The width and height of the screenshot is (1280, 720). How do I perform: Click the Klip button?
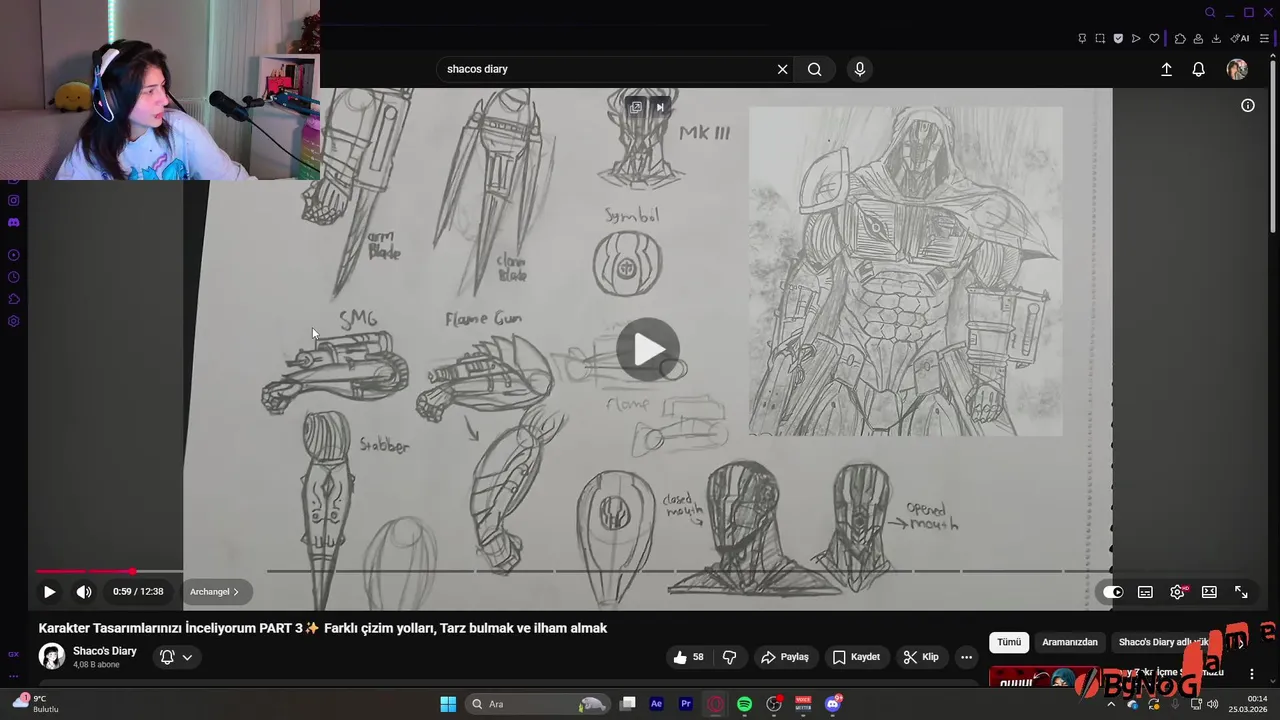921,657
